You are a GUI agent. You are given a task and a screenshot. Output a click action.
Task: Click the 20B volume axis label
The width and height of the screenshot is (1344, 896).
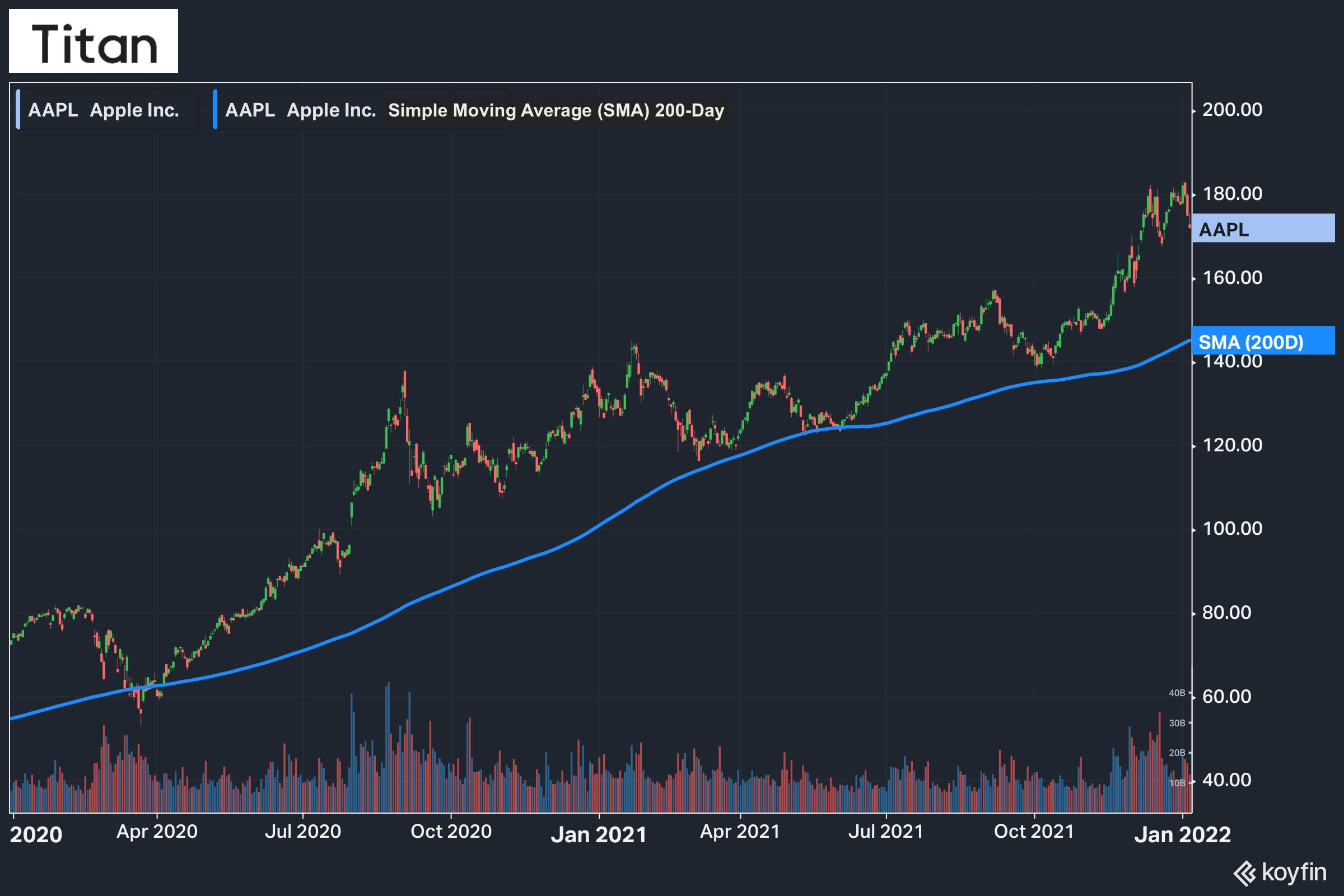pos(1177,753)
